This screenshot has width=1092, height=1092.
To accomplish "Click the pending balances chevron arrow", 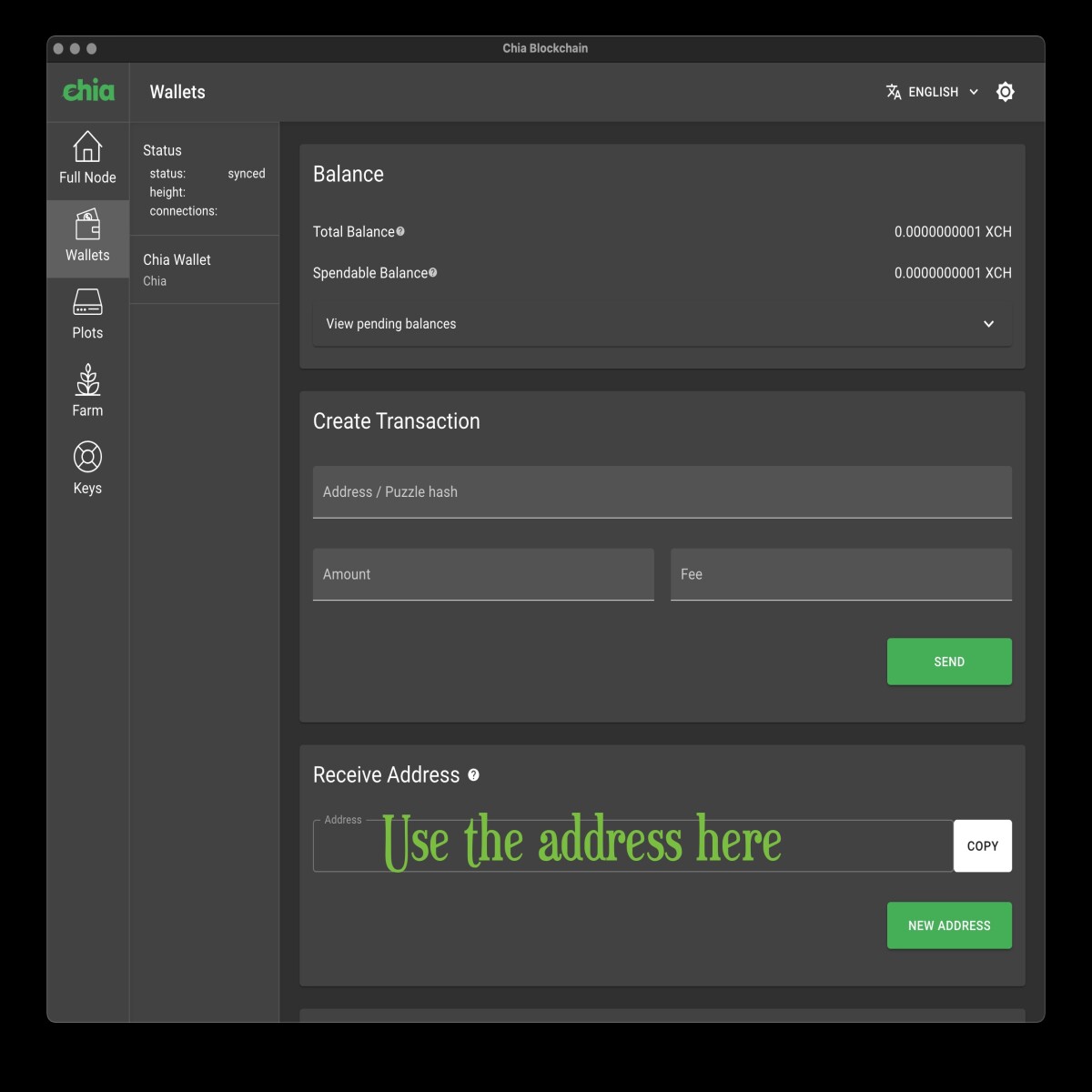I will pos(988,324).
